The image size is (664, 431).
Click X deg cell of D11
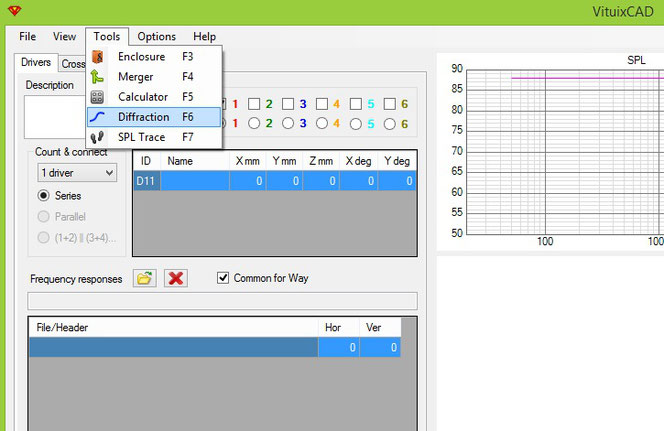(x=358, y=181)
